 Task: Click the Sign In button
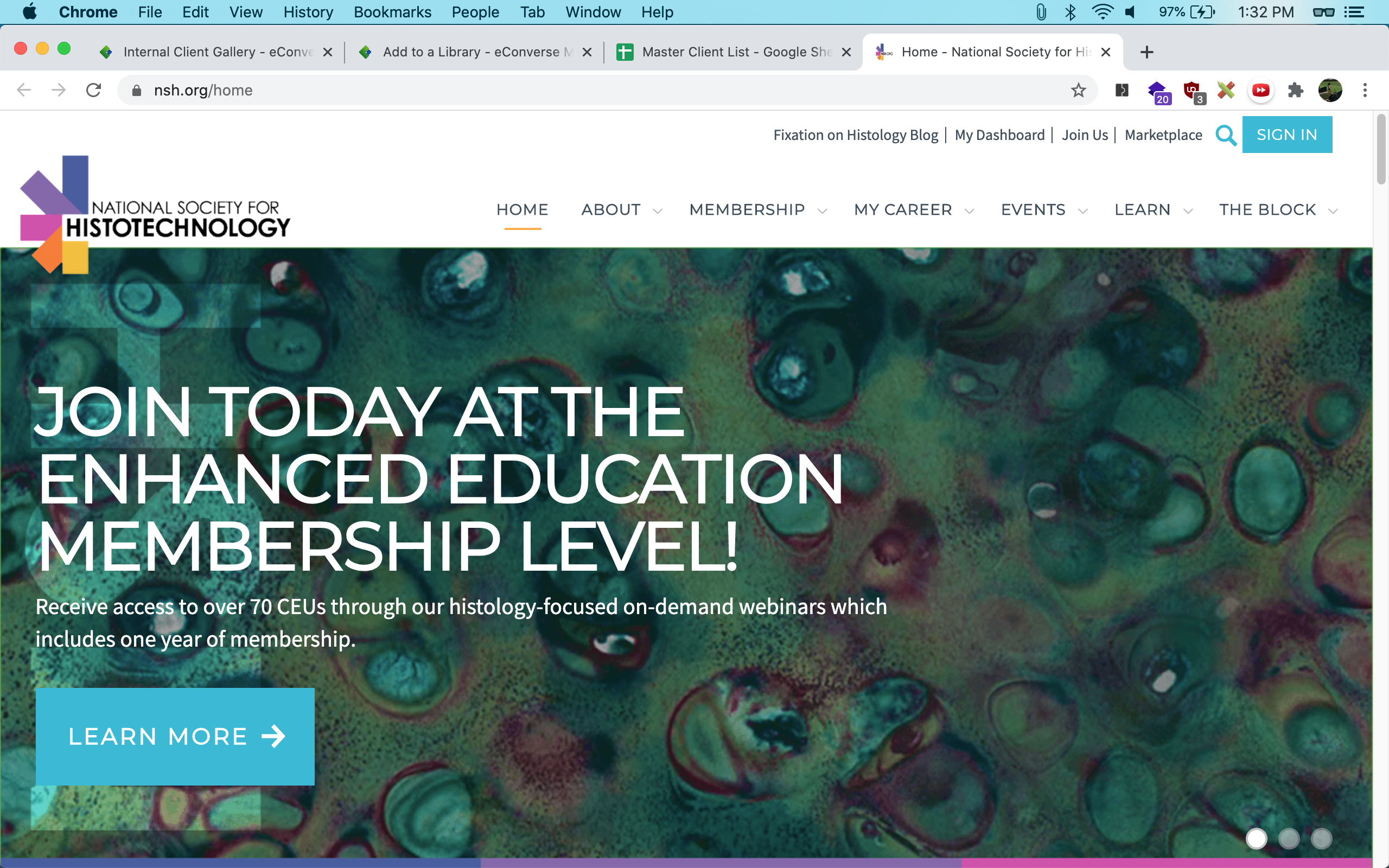pos(1286,135)
